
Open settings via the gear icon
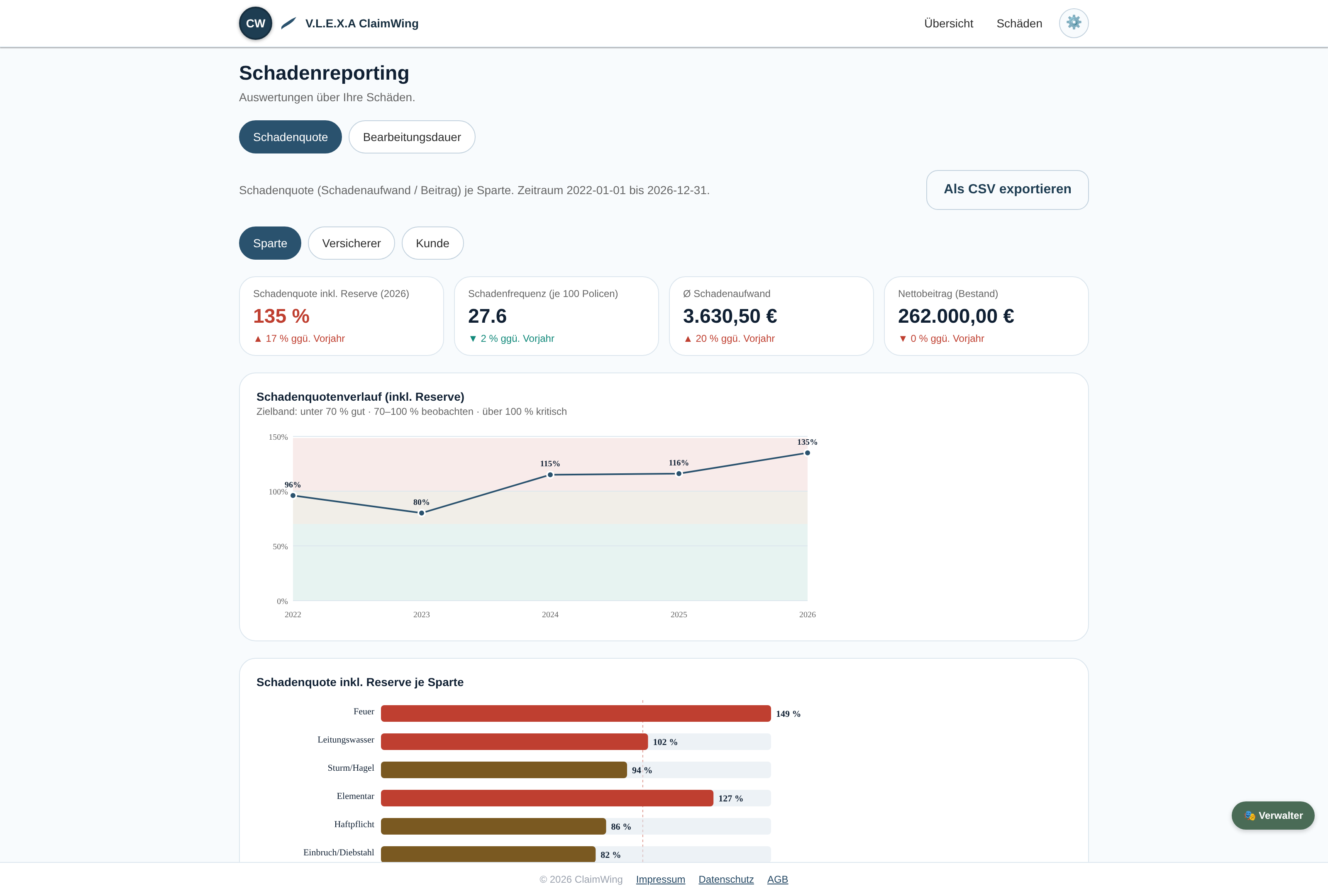coord(1073,23)
